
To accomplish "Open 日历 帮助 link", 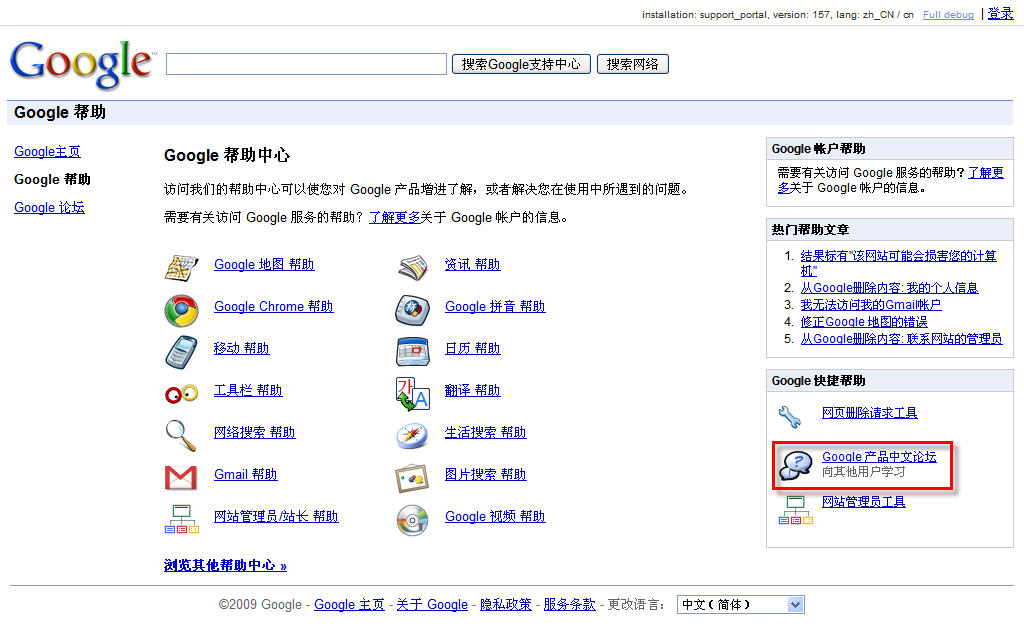I will click(x=473, y=348).
